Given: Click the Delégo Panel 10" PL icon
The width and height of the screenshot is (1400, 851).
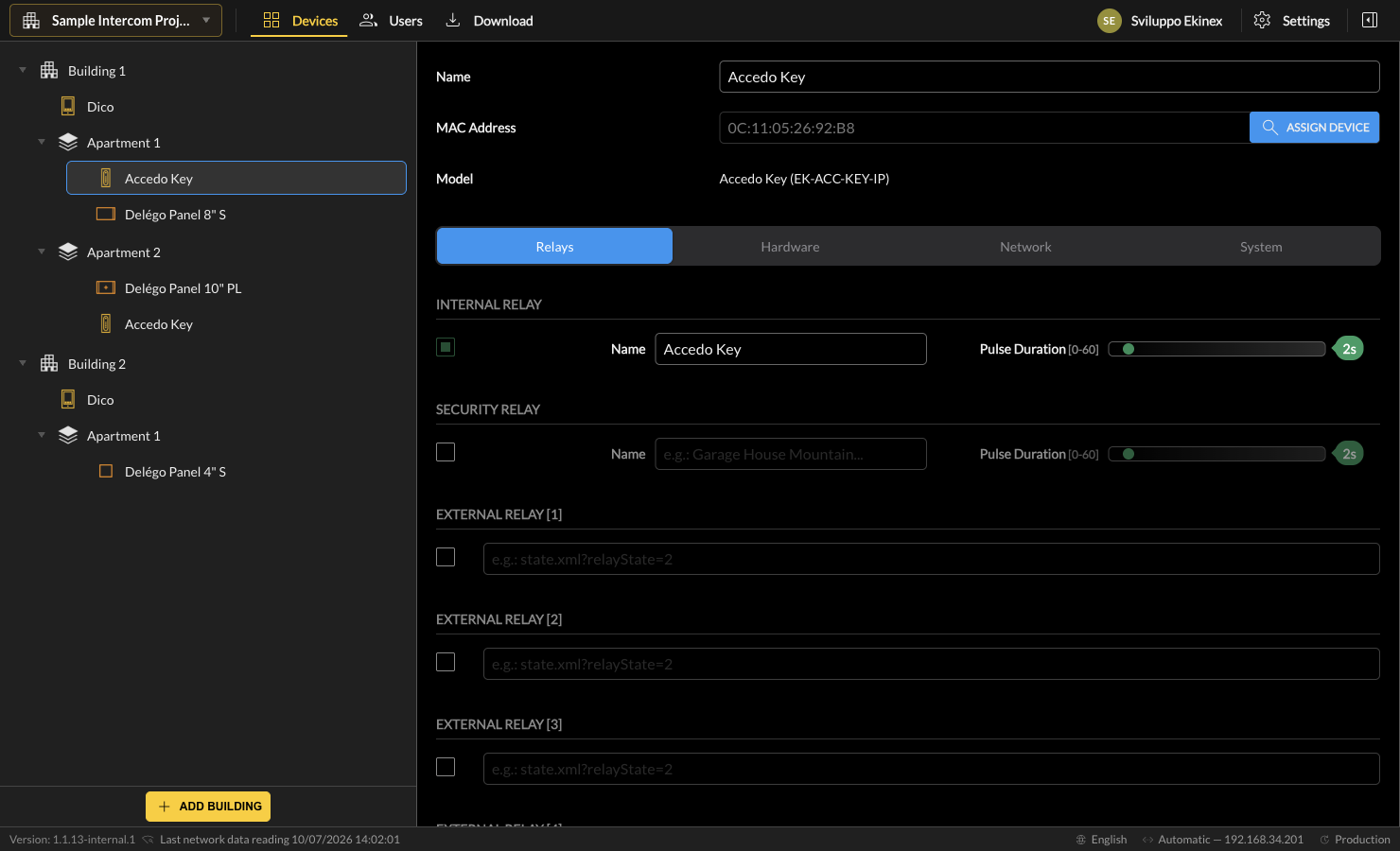Looking at the screenshot, I should pyautogui.click(x=106, y=287).
